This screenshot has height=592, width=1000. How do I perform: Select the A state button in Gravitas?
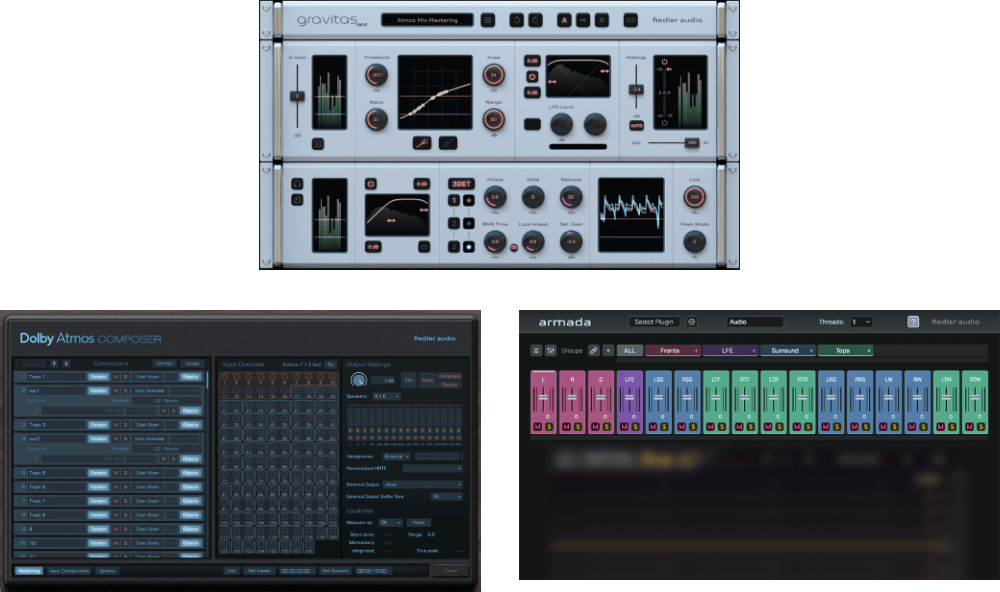pyautogui.click(x=564, y=20)
